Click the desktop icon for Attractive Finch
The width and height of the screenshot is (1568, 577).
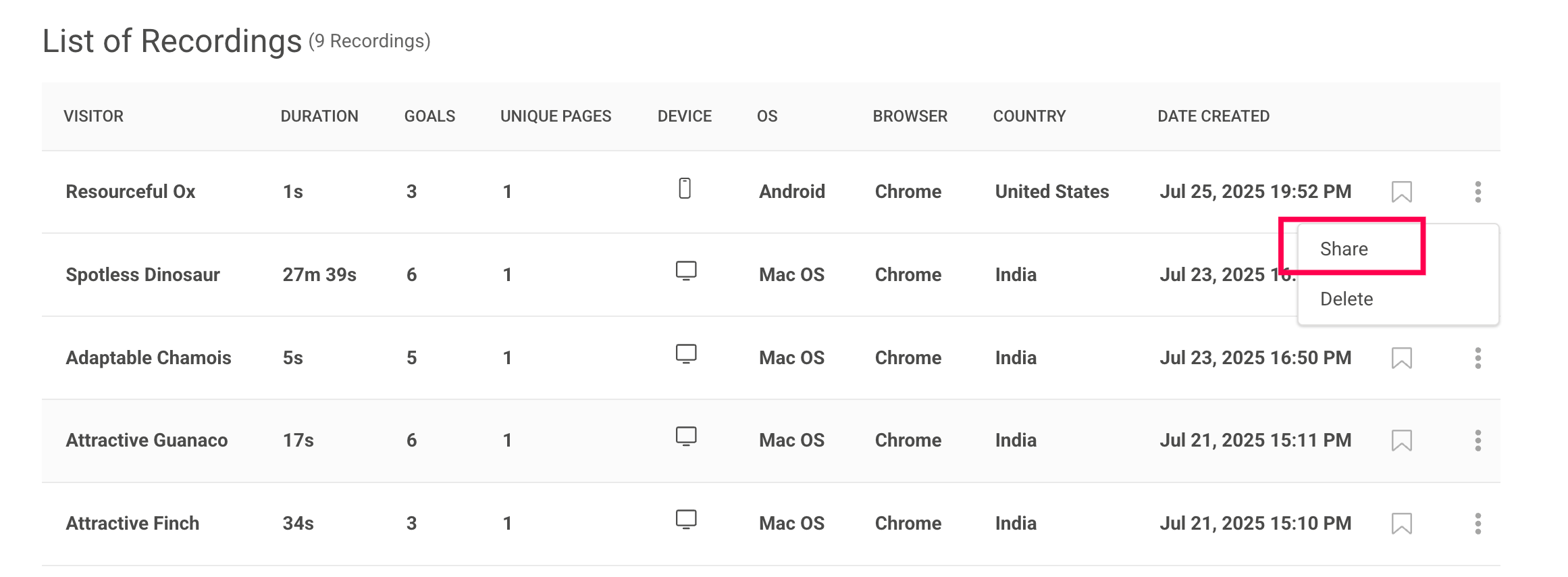(x=686, y=520)
